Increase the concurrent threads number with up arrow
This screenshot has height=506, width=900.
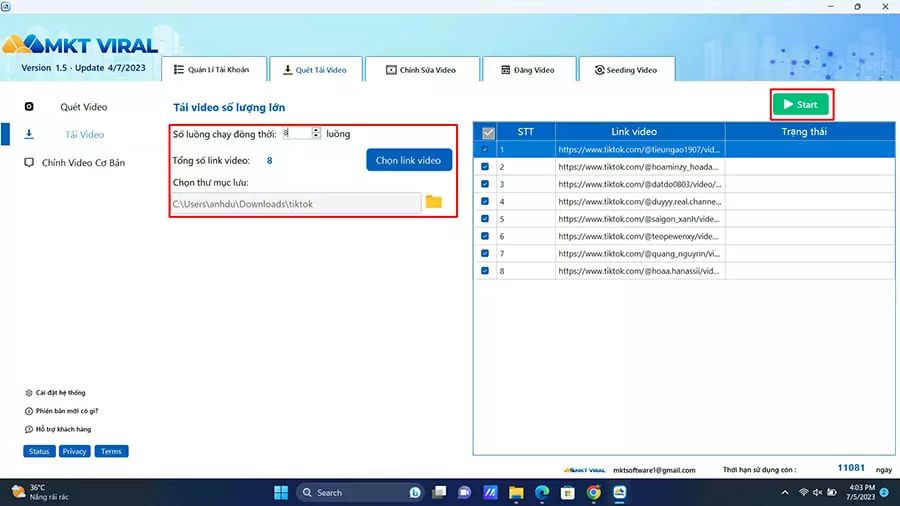[316, 130]
